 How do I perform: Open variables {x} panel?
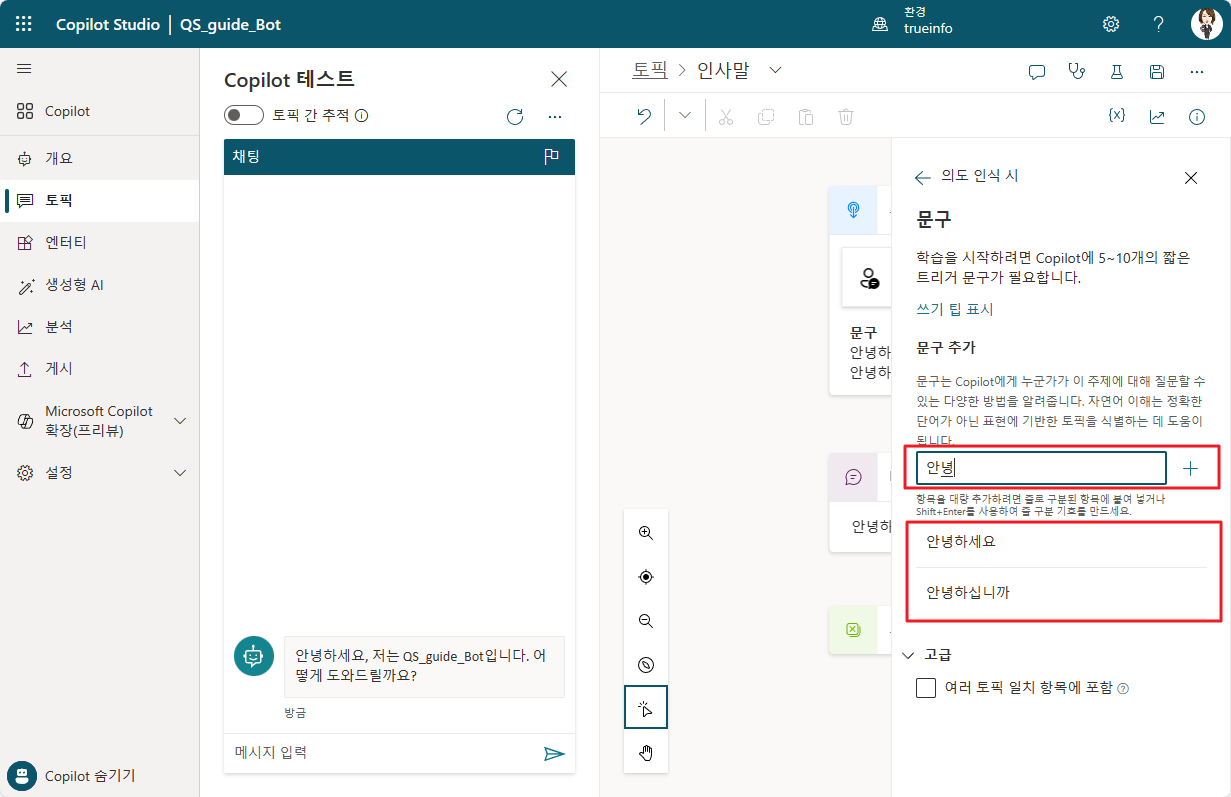coord(1117,116)
